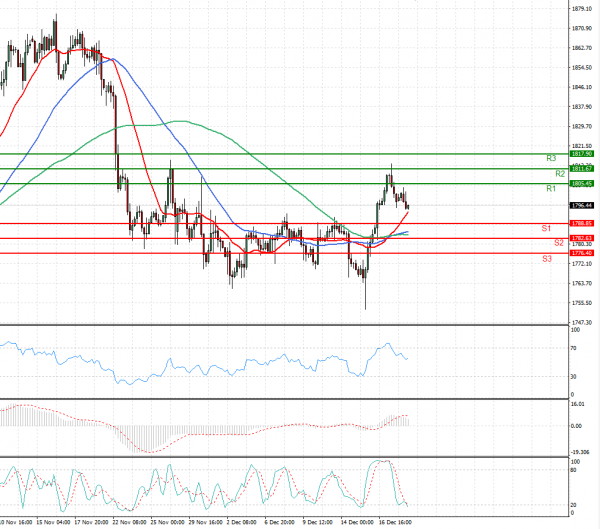600x529 pixels.
Task: Click the RSI panel 30 level
Action: click(x=573, y=377)
